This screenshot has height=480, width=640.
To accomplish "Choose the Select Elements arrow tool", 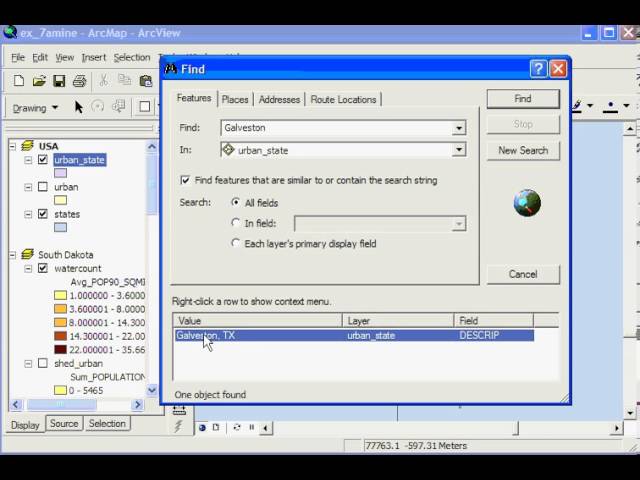I will tap(78, 107).
